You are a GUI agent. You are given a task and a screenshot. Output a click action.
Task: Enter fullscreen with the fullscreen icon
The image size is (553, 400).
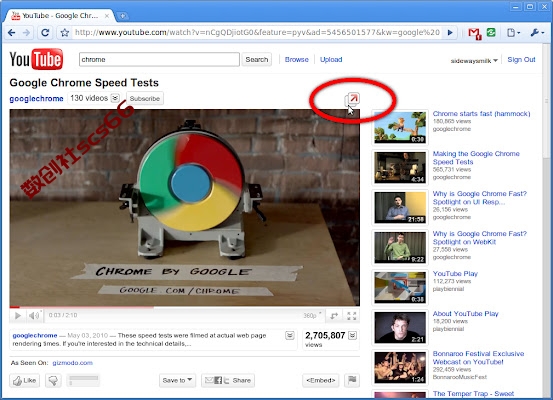(351, 315)
